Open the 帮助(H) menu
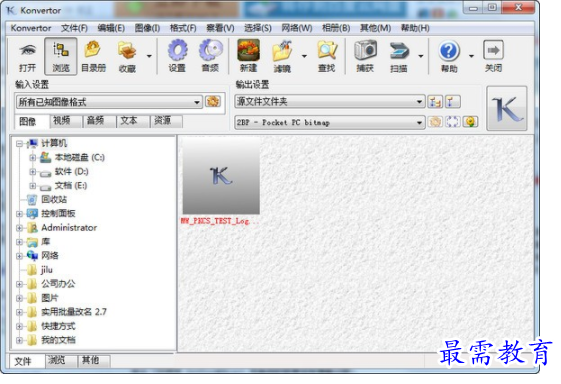Image resolution: width=561 pixels, height=384 pixels. point(415,28)
